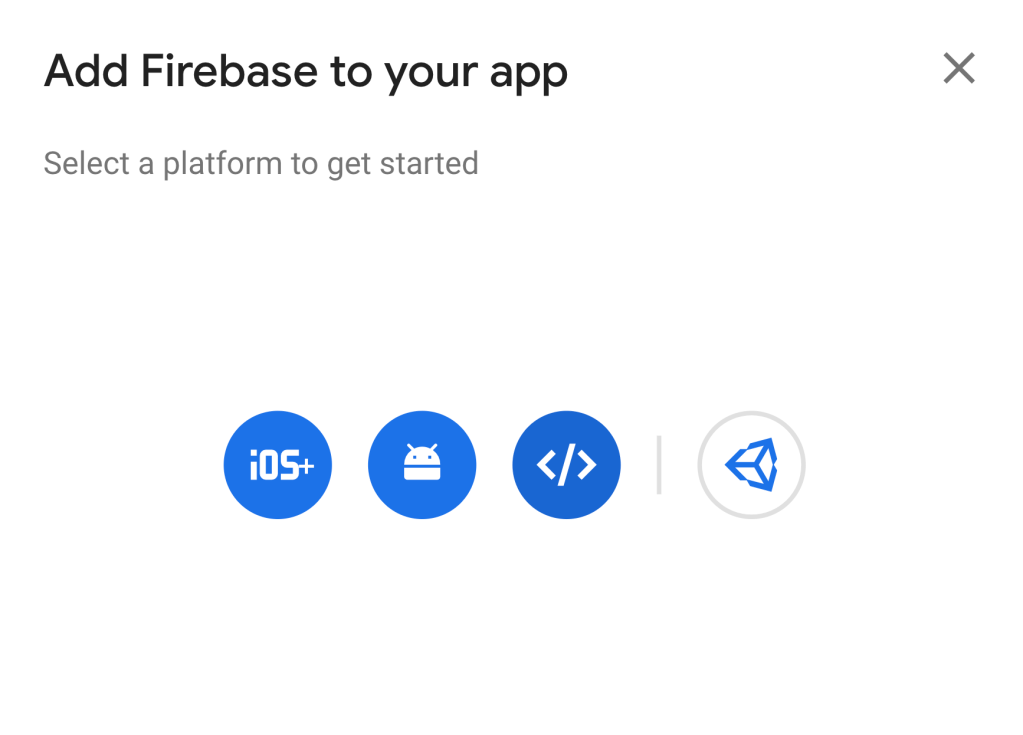
Task: Launch Unity setup via cube logo
Action: (751, 465)
